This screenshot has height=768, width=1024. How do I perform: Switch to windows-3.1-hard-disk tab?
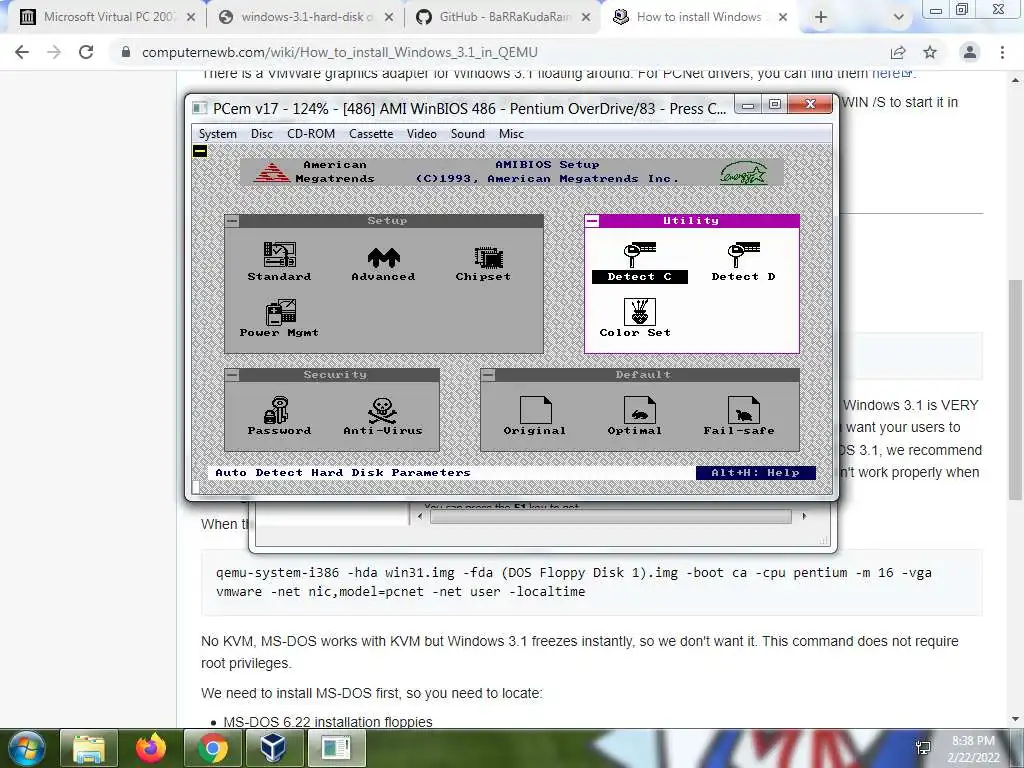click(x=306, y=17)
